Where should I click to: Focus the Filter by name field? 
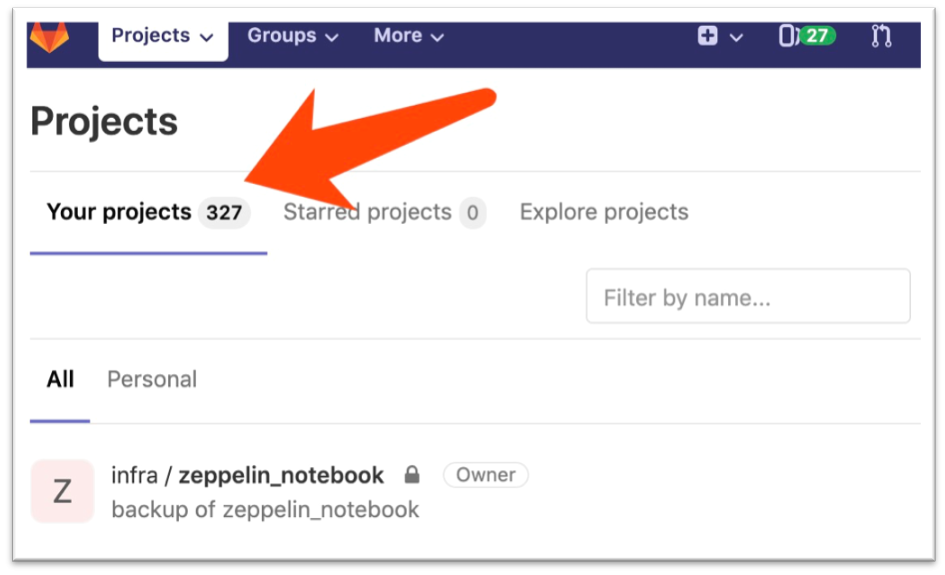click(748, 297)
